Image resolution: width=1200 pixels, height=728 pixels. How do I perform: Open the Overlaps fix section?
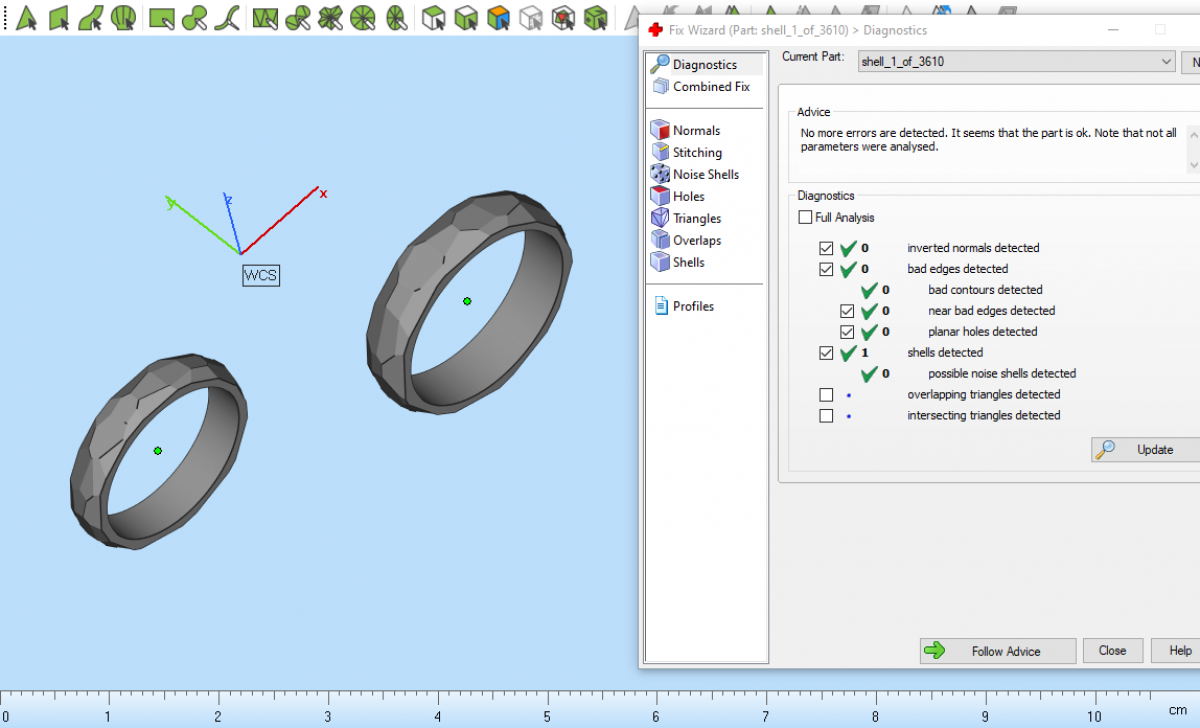(696, 240)
